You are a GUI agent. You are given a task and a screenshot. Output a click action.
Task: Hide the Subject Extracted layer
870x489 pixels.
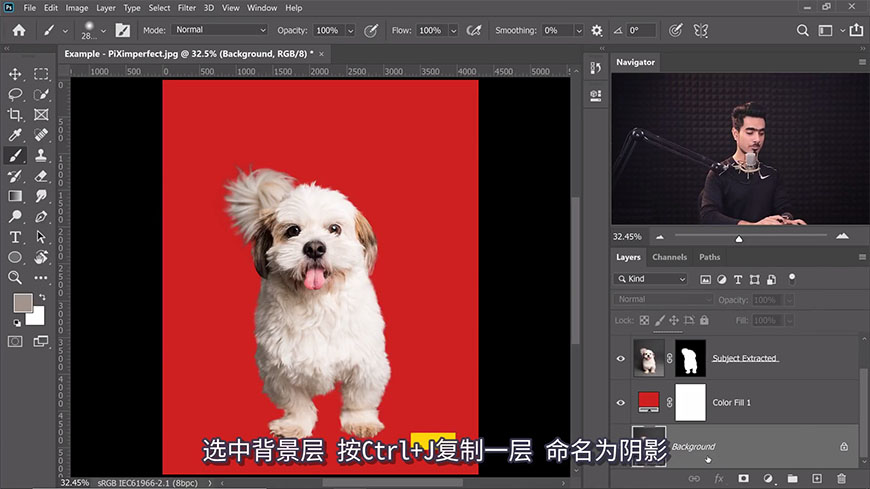pos(621,359)
